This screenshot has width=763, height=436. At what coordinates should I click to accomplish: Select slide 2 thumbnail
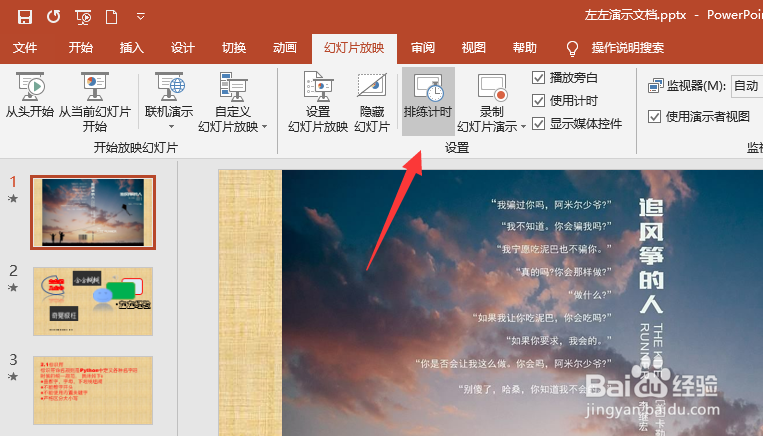point(93,301)
